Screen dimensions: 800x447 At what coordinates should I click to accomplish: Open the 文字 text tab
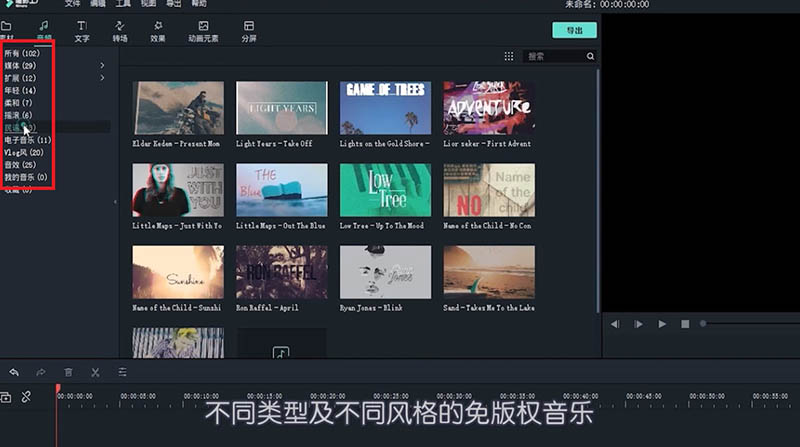pos(82,31)
